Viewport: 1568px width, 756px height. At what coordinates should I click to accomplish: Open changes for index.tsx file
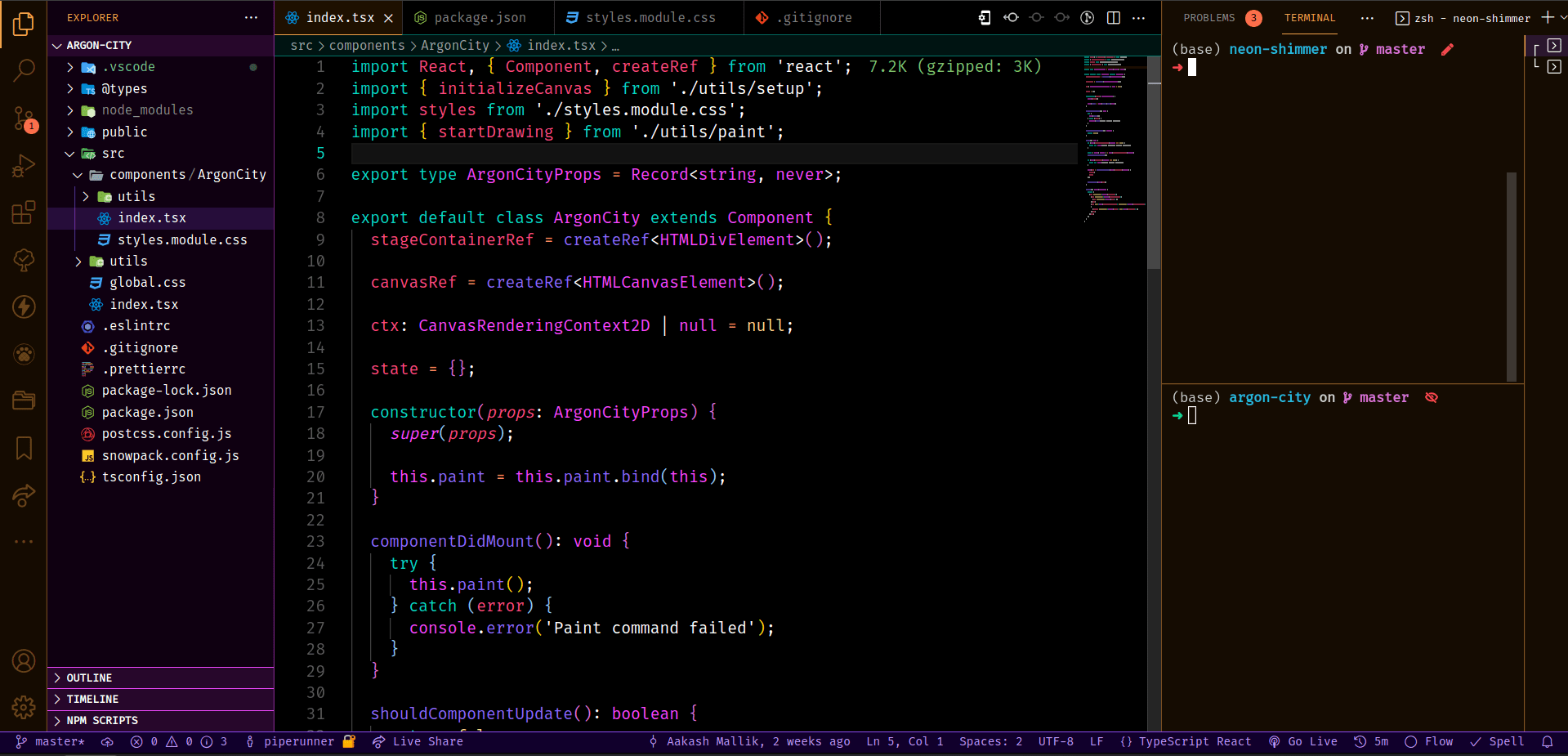(x=985, y=17)
